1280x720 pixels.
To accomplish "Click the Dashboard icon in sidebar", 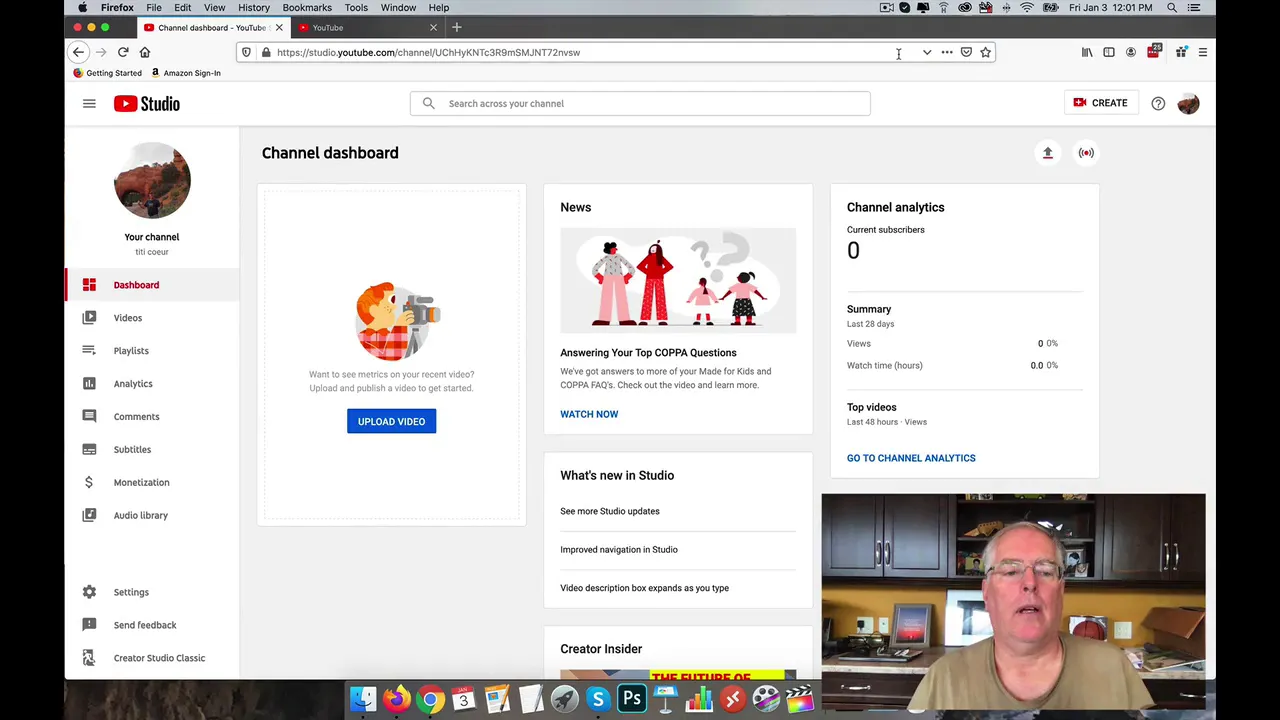I will pyautogui.click(x=89, y=285).
